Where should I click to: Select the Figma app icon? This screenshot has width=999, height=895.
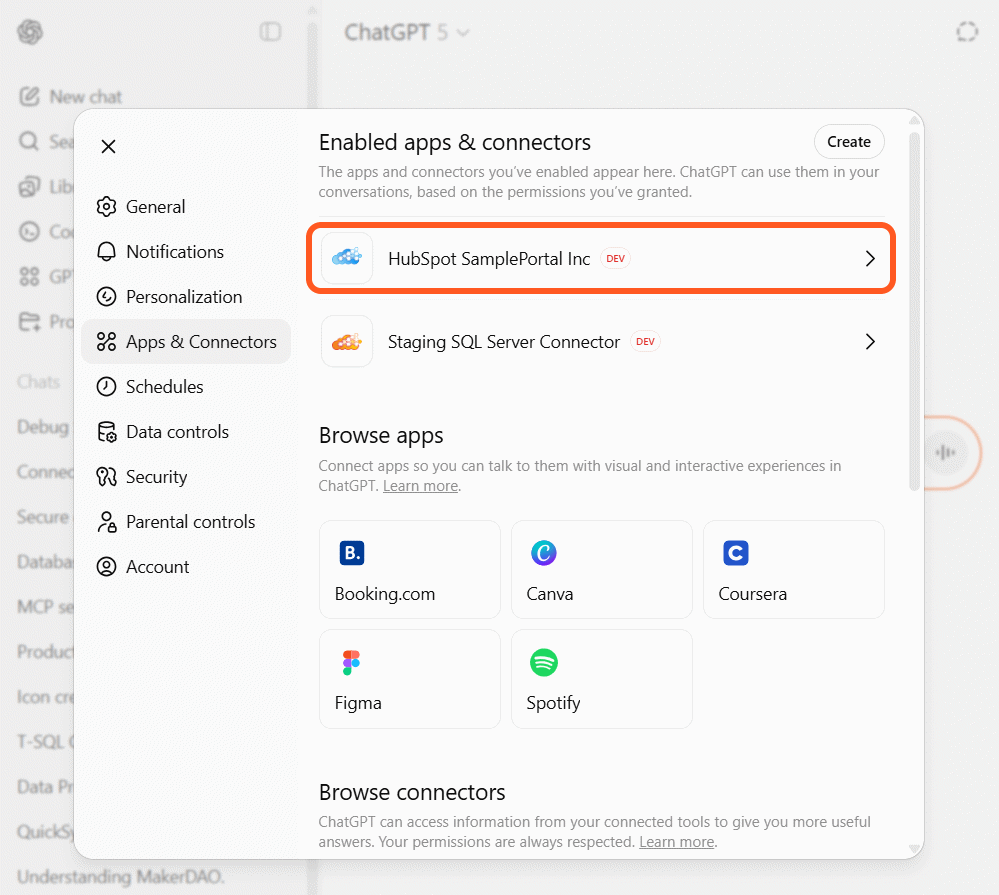point(350,662)
